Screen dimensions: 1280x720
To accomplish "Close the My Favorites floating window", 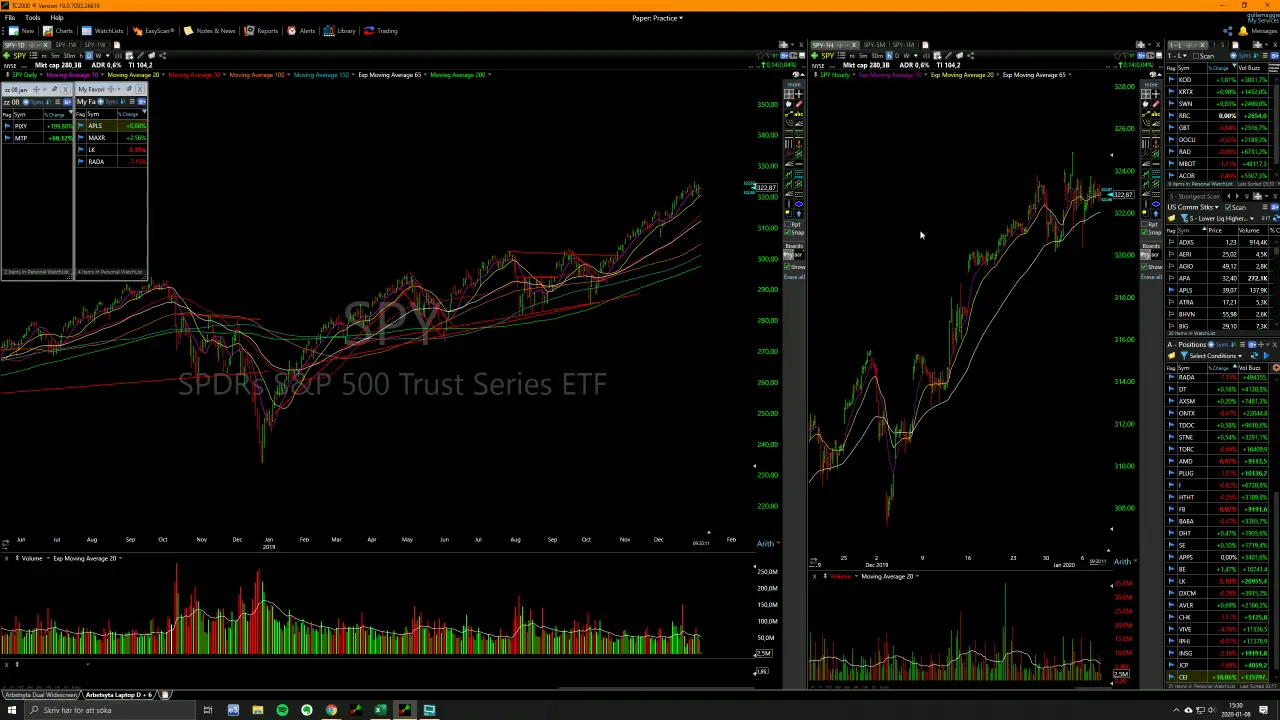I will [x=140, y=90].
